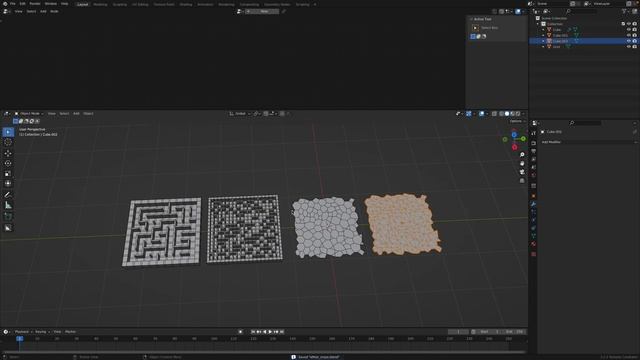Select the Move tool

[x=8, y=153]
